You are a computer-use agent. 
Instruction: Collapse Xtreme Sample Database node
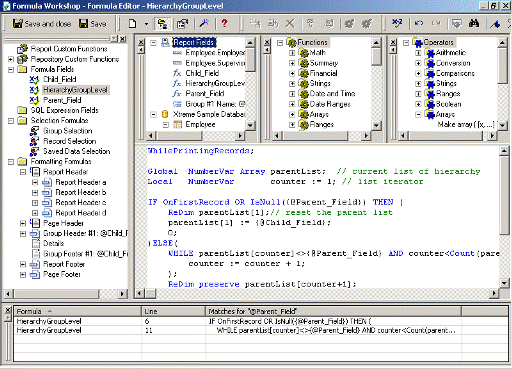[x=153, y=114]
